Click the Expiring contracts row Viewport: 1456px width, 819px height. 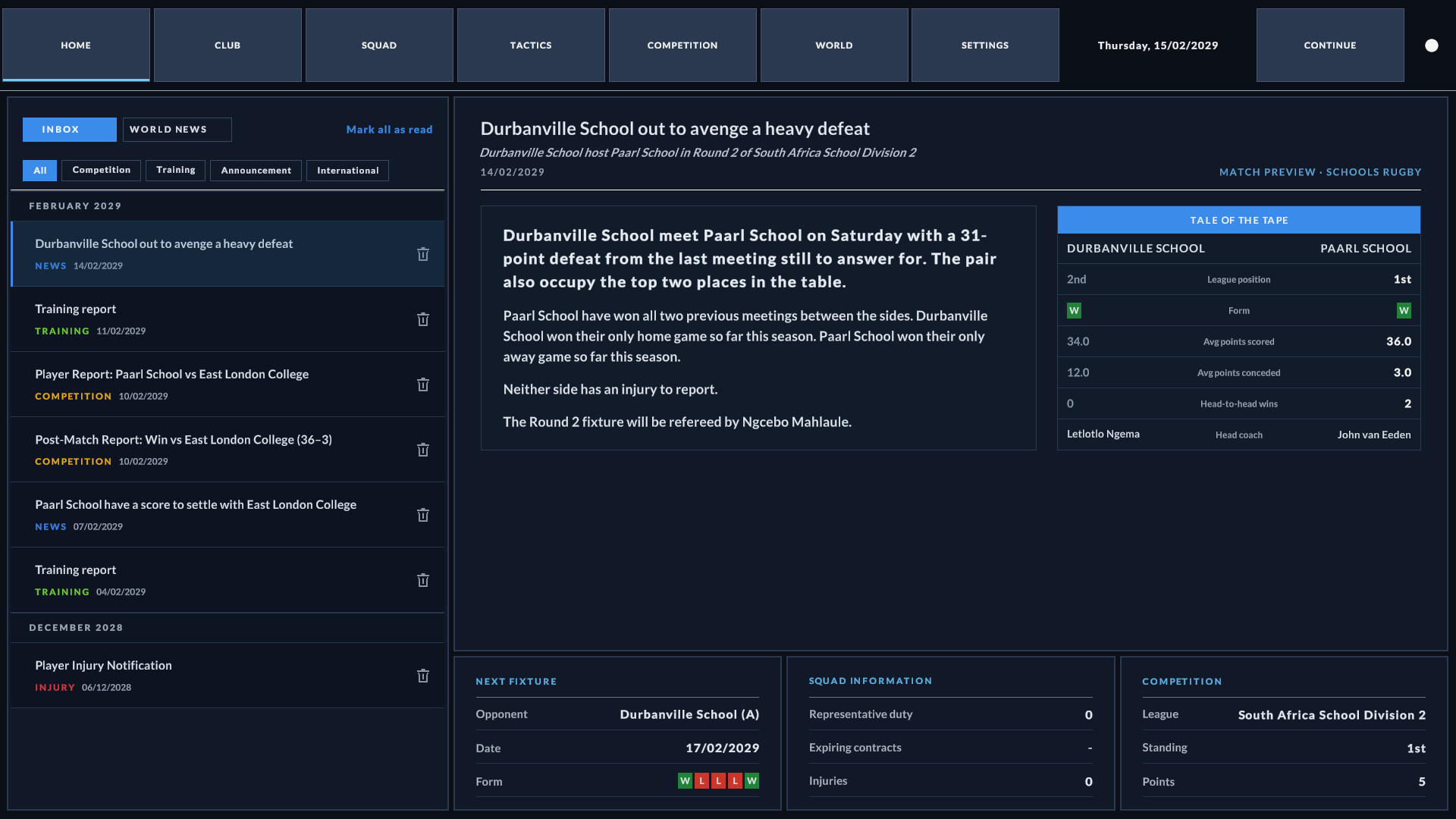(x=951, y=748)
